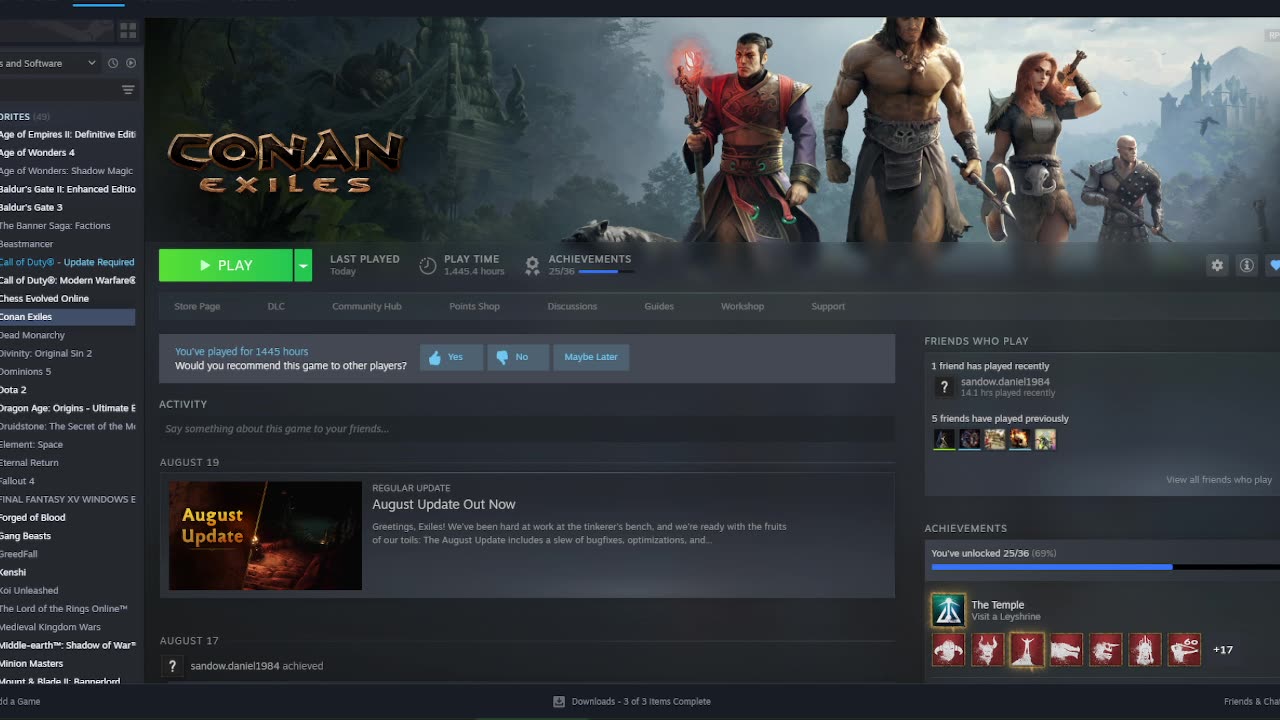1280x720 pixels.
Task: Open Friends & Chat in bottom bar
Action: (x=1252, y=702)
